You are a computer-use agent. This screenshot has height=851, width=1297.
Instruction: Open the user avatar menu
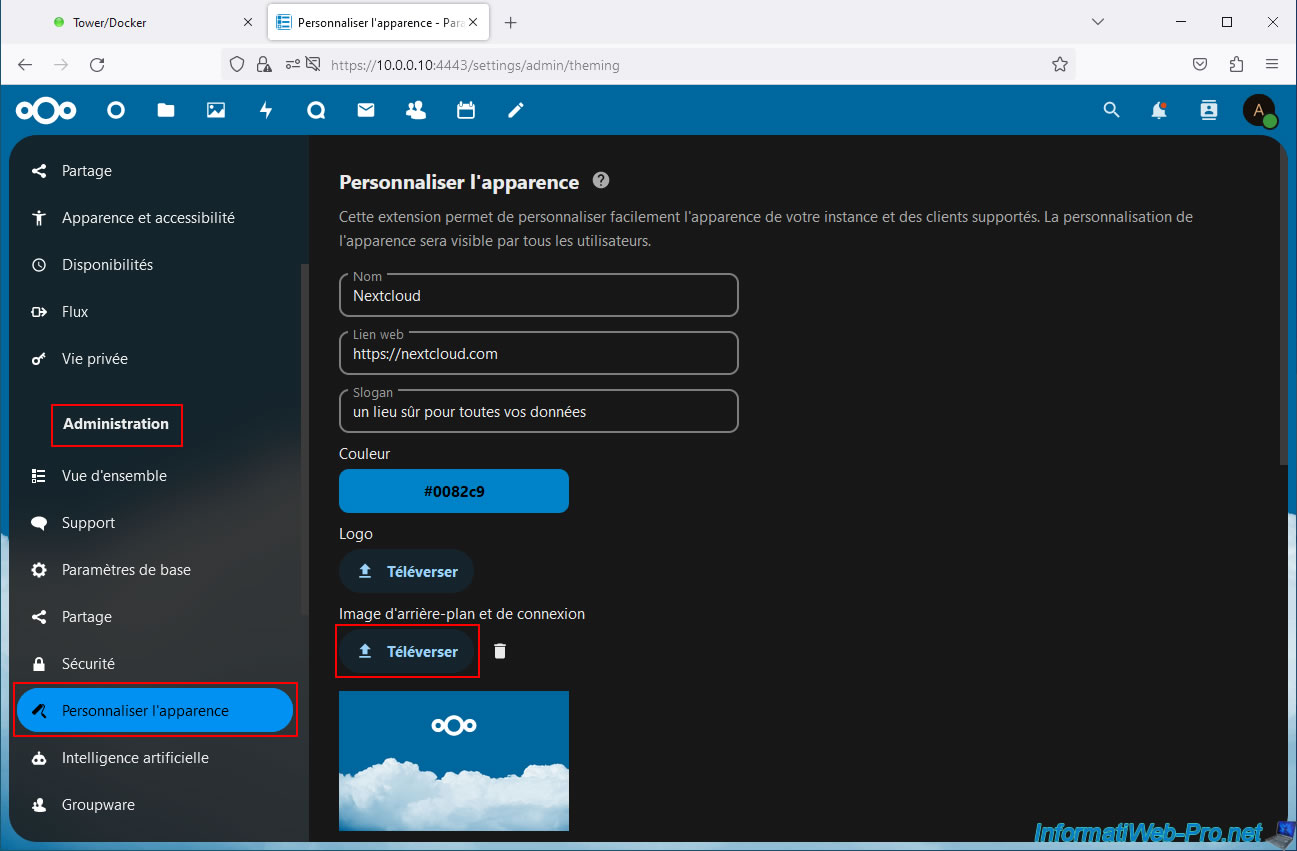[x=1259, y=111]
